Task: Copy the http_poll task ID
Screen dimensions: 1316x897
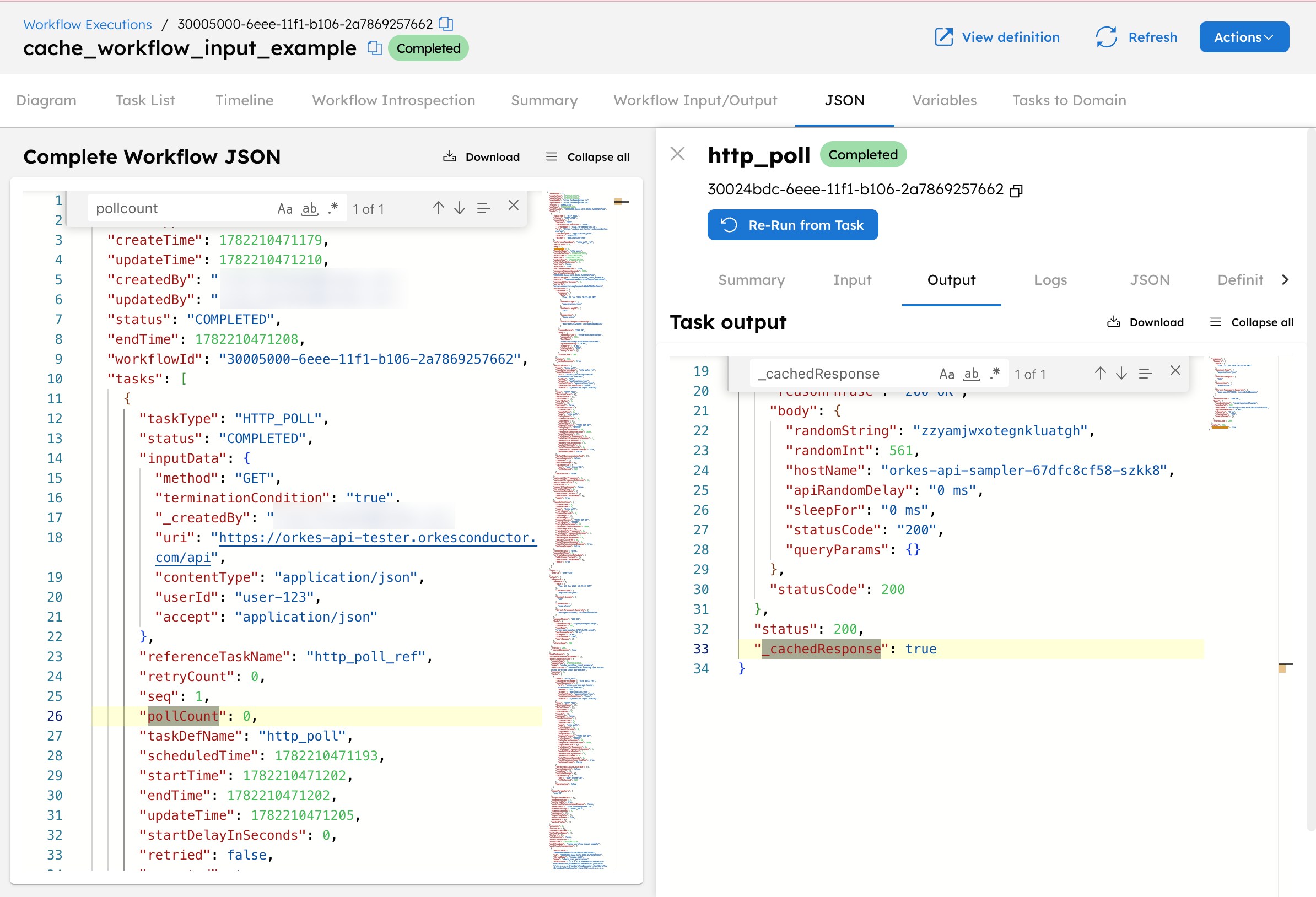Action: (x=1016, y=191)
